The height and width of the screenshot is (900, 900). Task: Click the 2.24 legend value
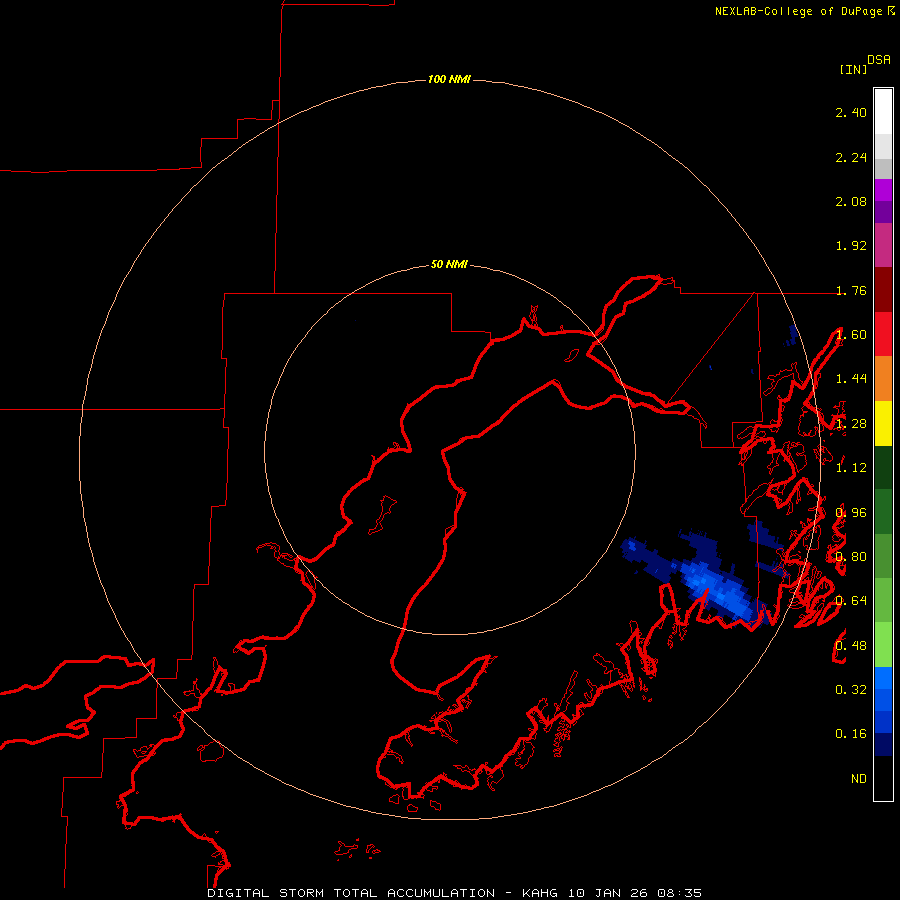point(851,157)
